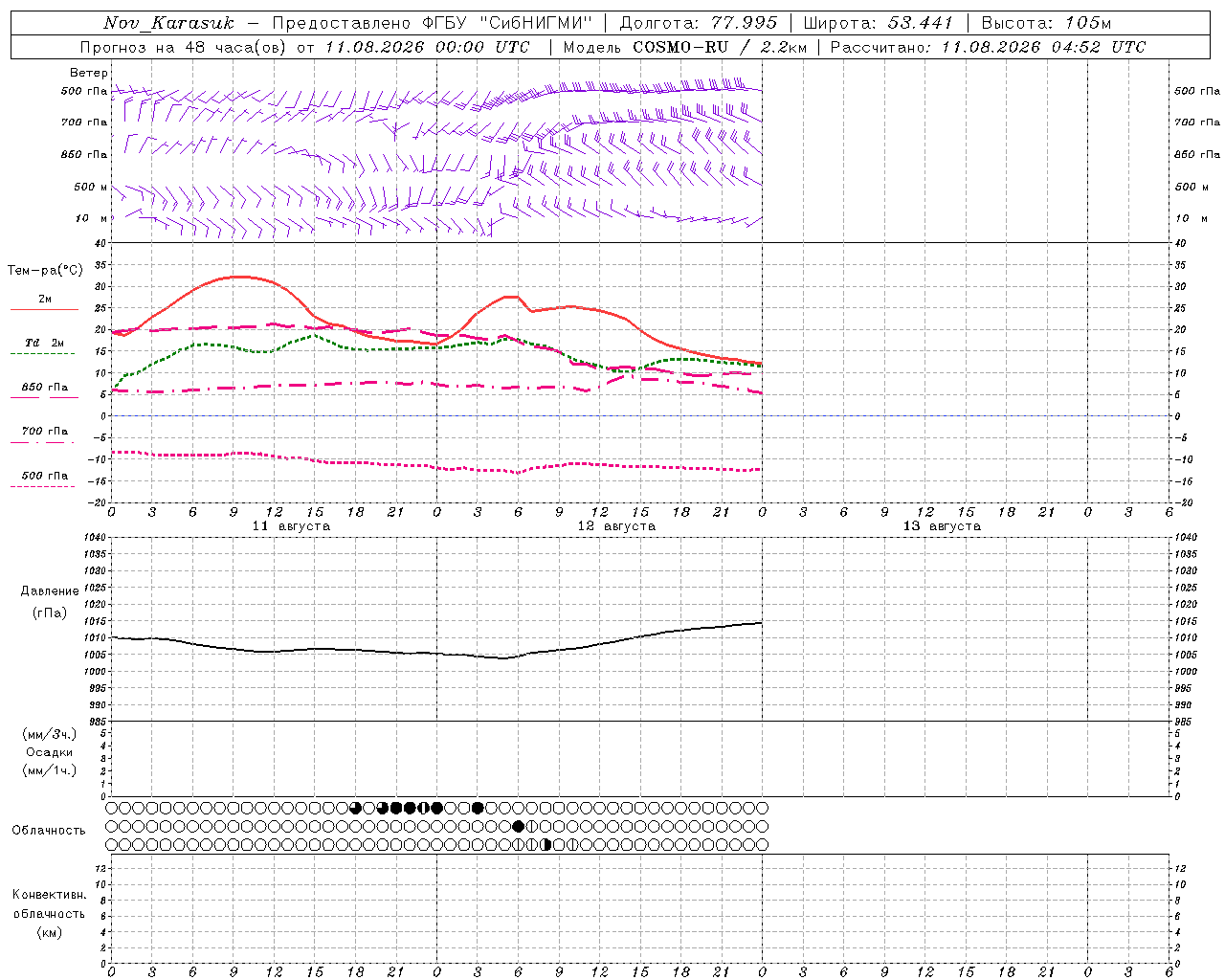1225x980 pixels.
Task: Click the 13 августа date label under temperature chart
Action: [942, 526]
